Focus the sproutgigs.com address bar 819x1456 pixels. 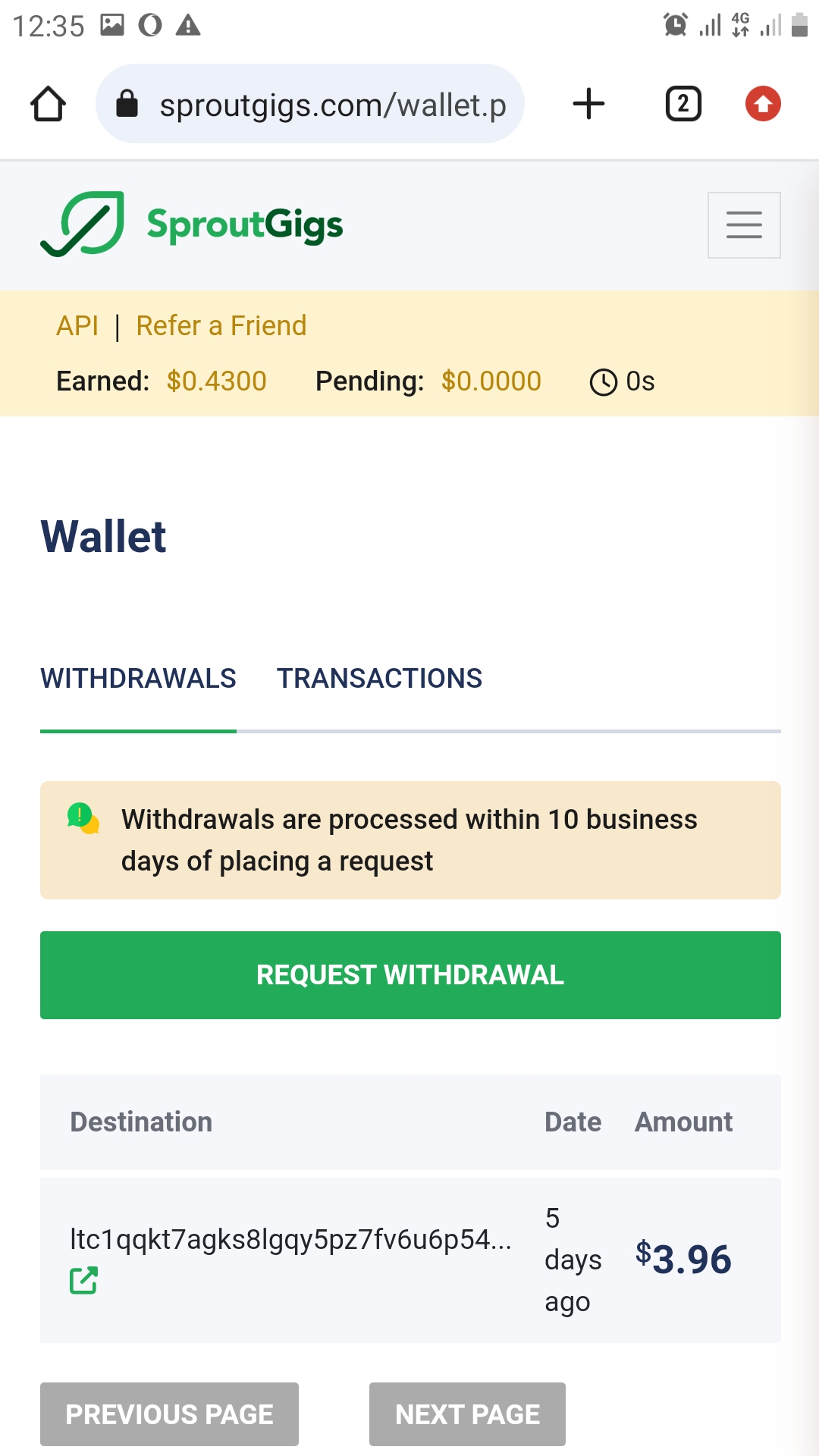coord(332,105)
